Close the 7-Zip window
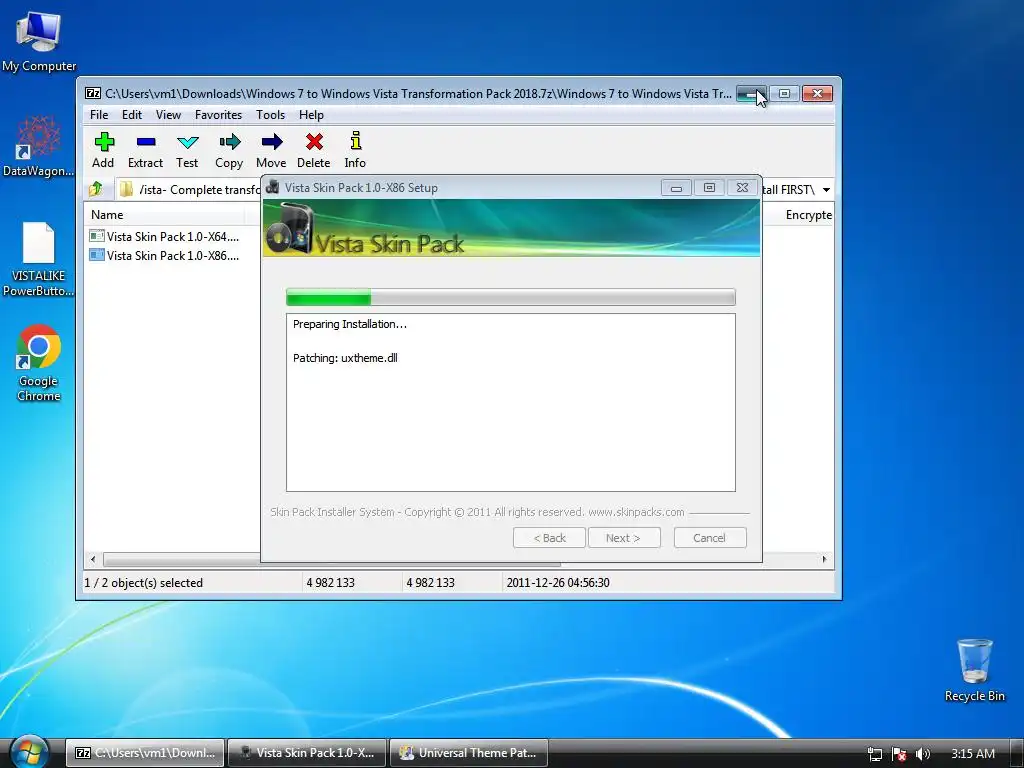The image size is (1024, 768). click(x=817, y=94)
